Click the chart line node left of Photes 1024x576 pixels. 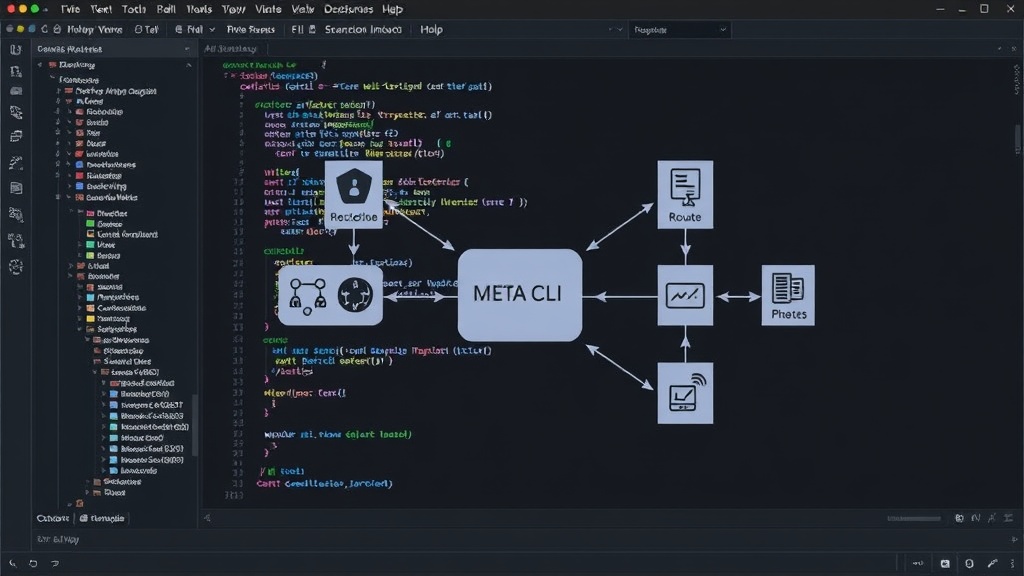685,295
